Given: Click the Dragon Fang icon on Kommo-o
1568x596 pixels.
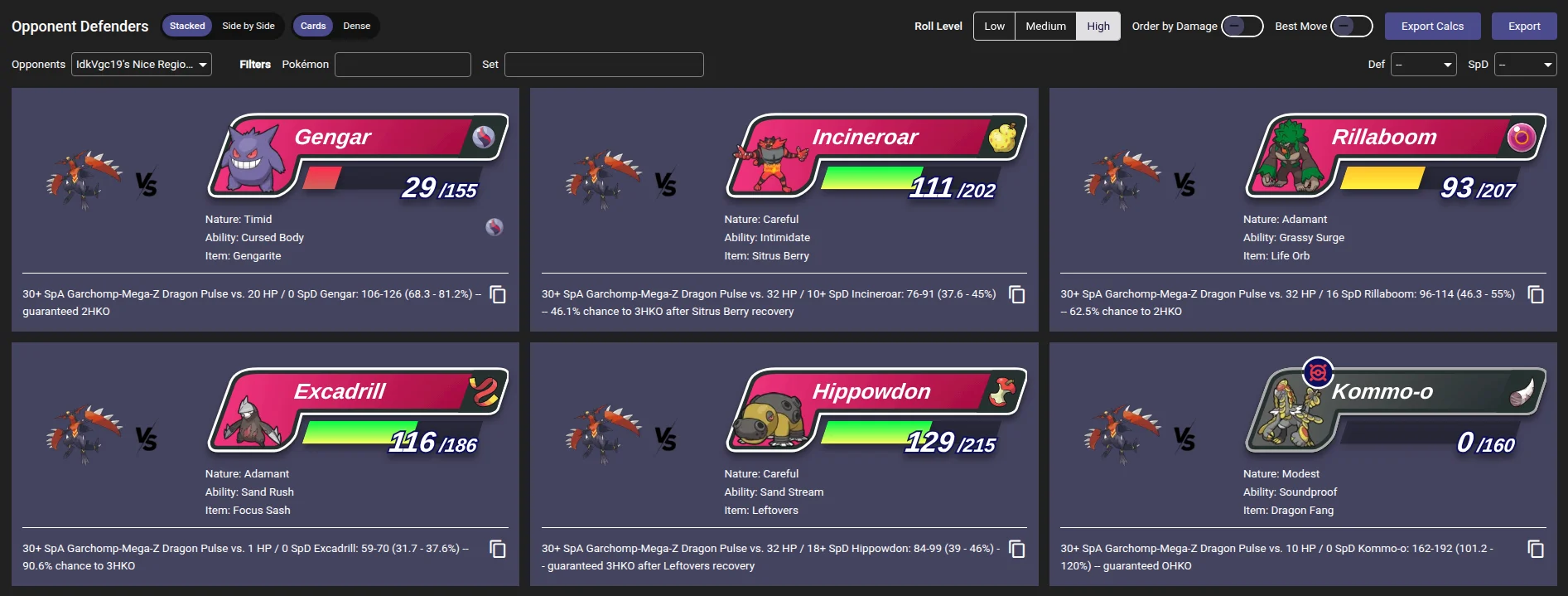Looking at the screenshot, I should [x=1521, y=391].
